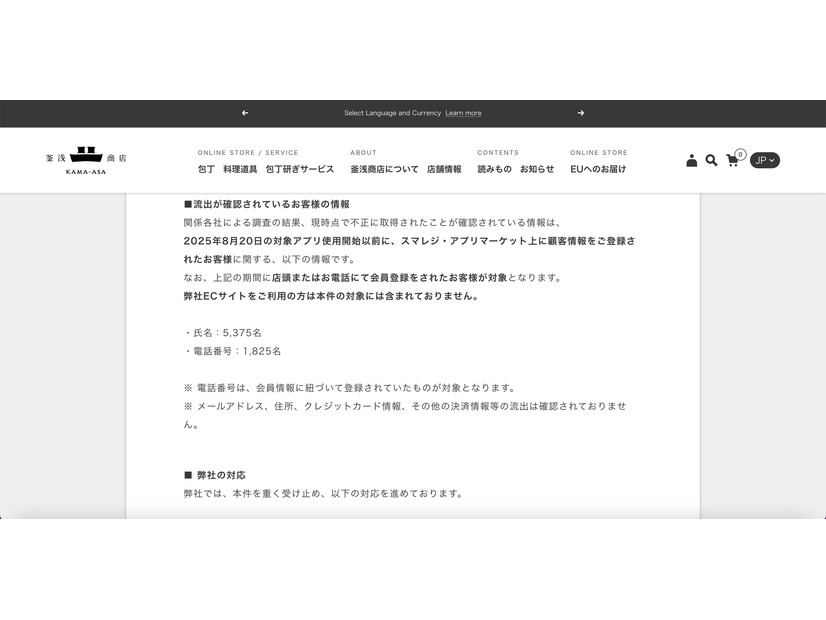826x620 pixels.
Task: Open the 釜浅商店について page link
Action: (386, 170)
